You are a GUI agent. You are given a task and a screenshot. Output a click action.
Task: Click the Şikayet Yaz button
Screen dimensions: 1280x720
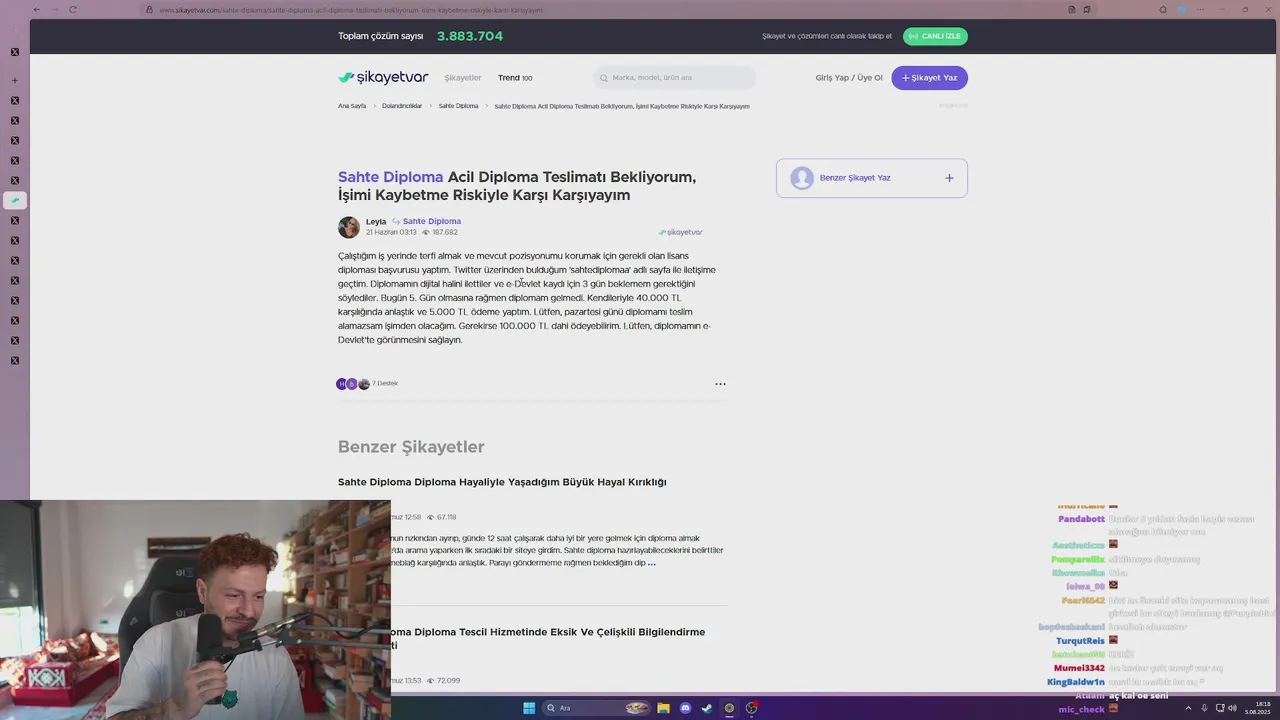929,78
